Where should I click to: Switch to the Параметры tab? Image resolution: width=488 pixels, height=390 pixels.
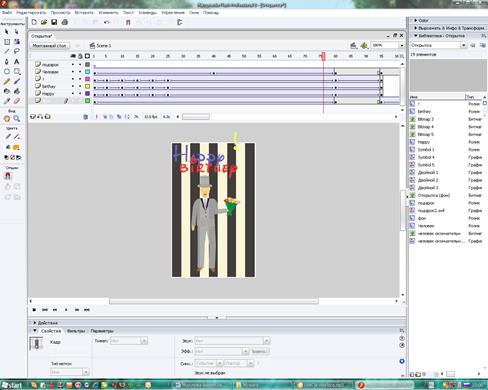102,331
